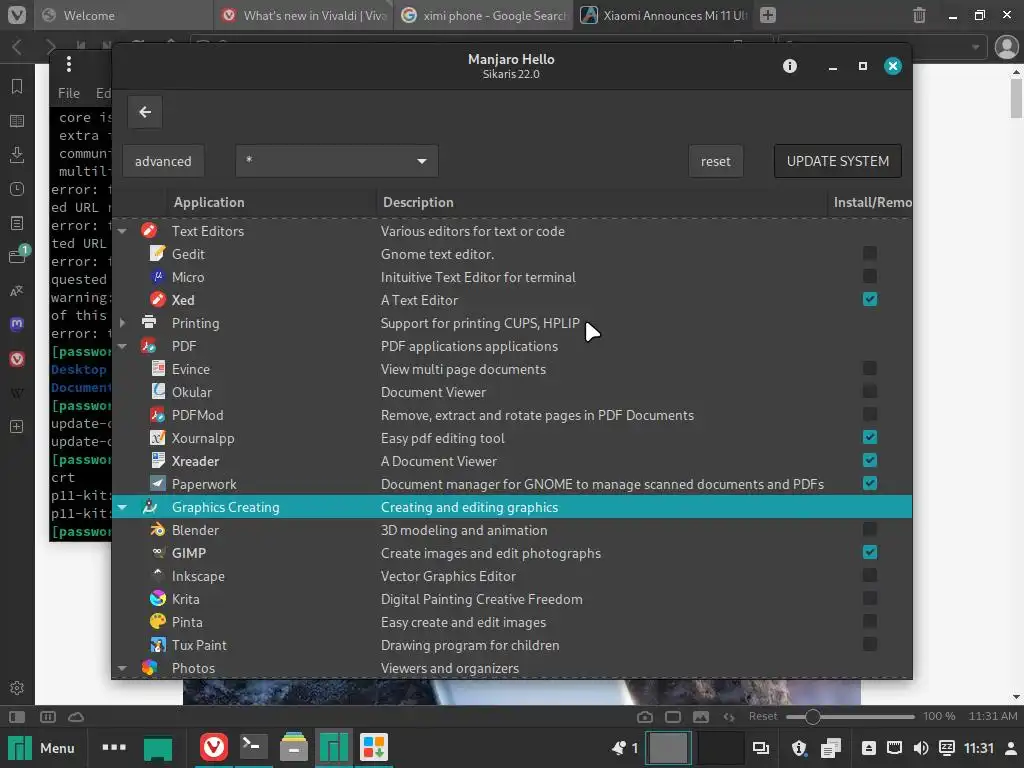Image resolution: width=1024 pixels, height=768 pixels.
Task: Switch to the Welcome tab
Action: pyautogui.click(x=124, y=15)
